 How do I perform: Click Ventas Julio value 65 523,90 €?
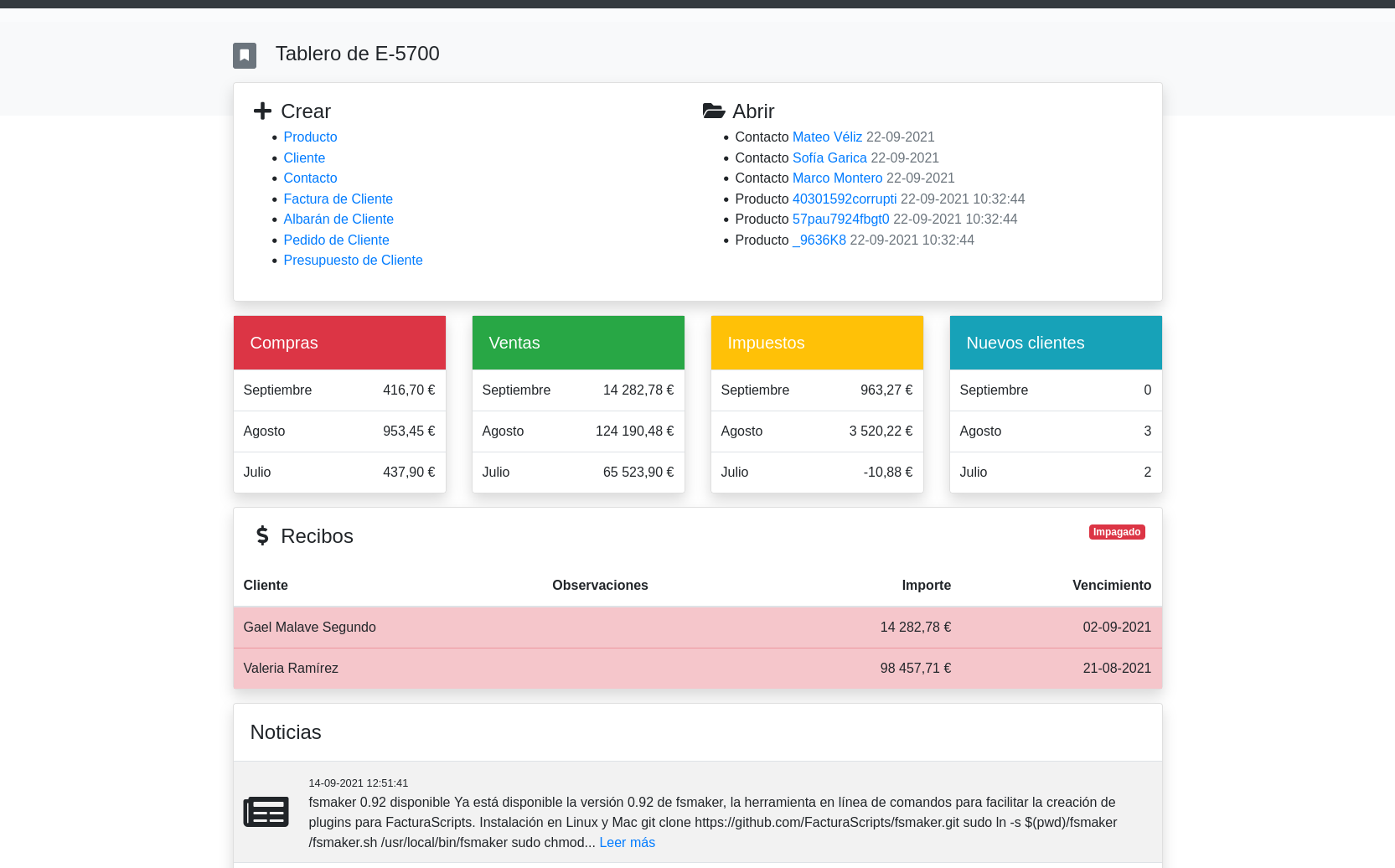[x=638, y=472]
